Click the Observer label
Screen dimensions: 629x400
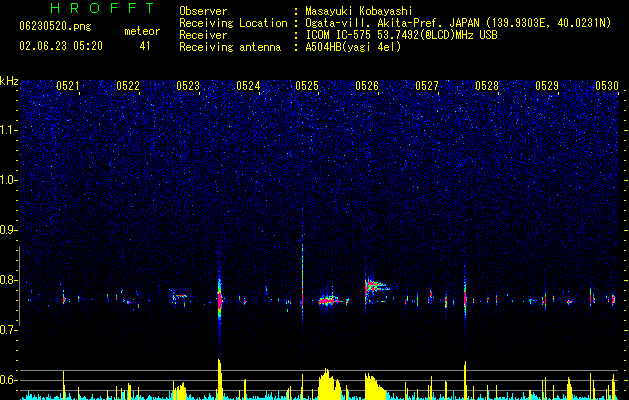point(203,11)
